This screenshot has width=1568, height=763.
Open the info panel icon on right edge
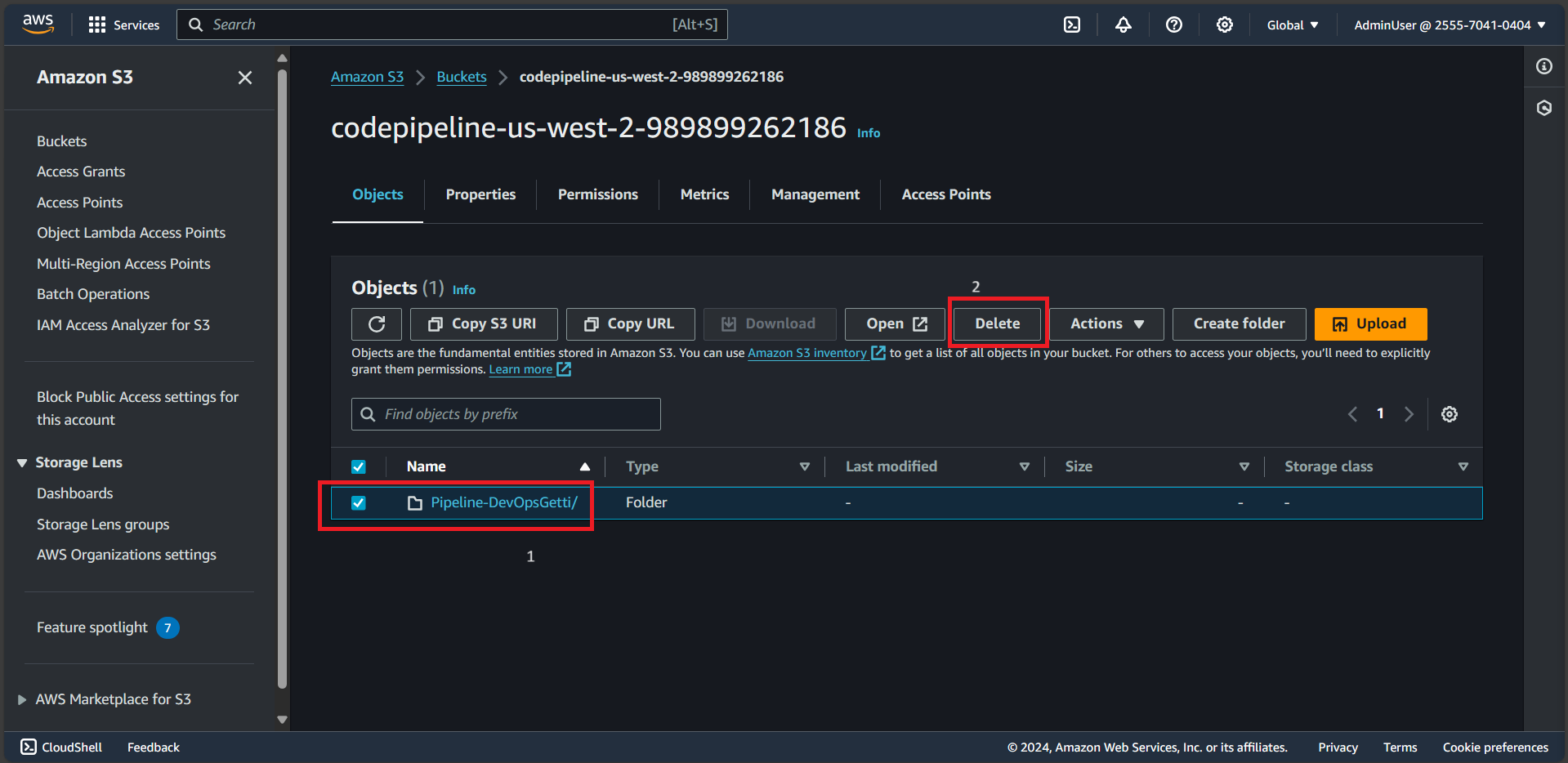coord(1544,66)
